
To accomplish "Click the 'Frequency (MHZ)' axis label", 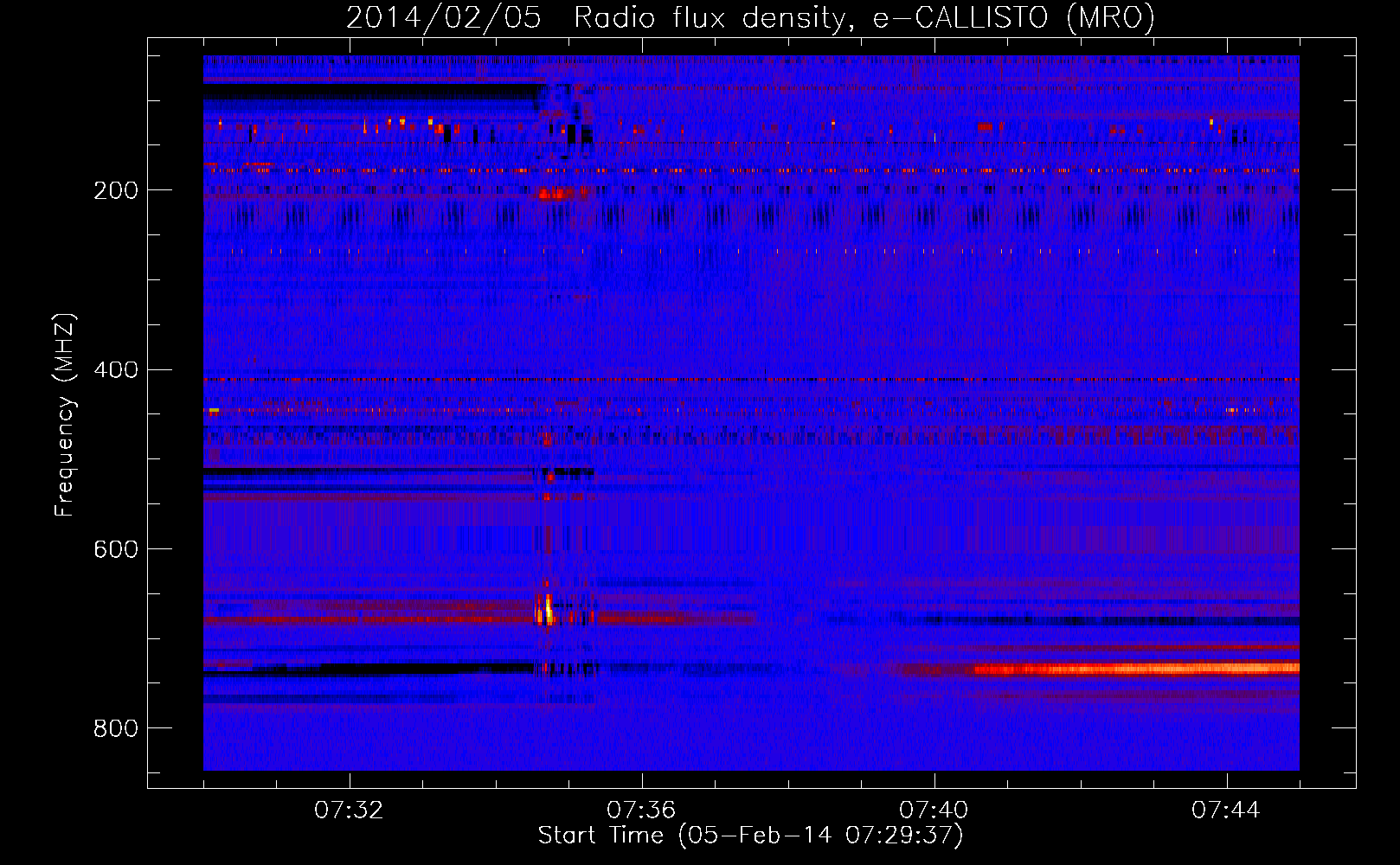I will coord(65,414).
